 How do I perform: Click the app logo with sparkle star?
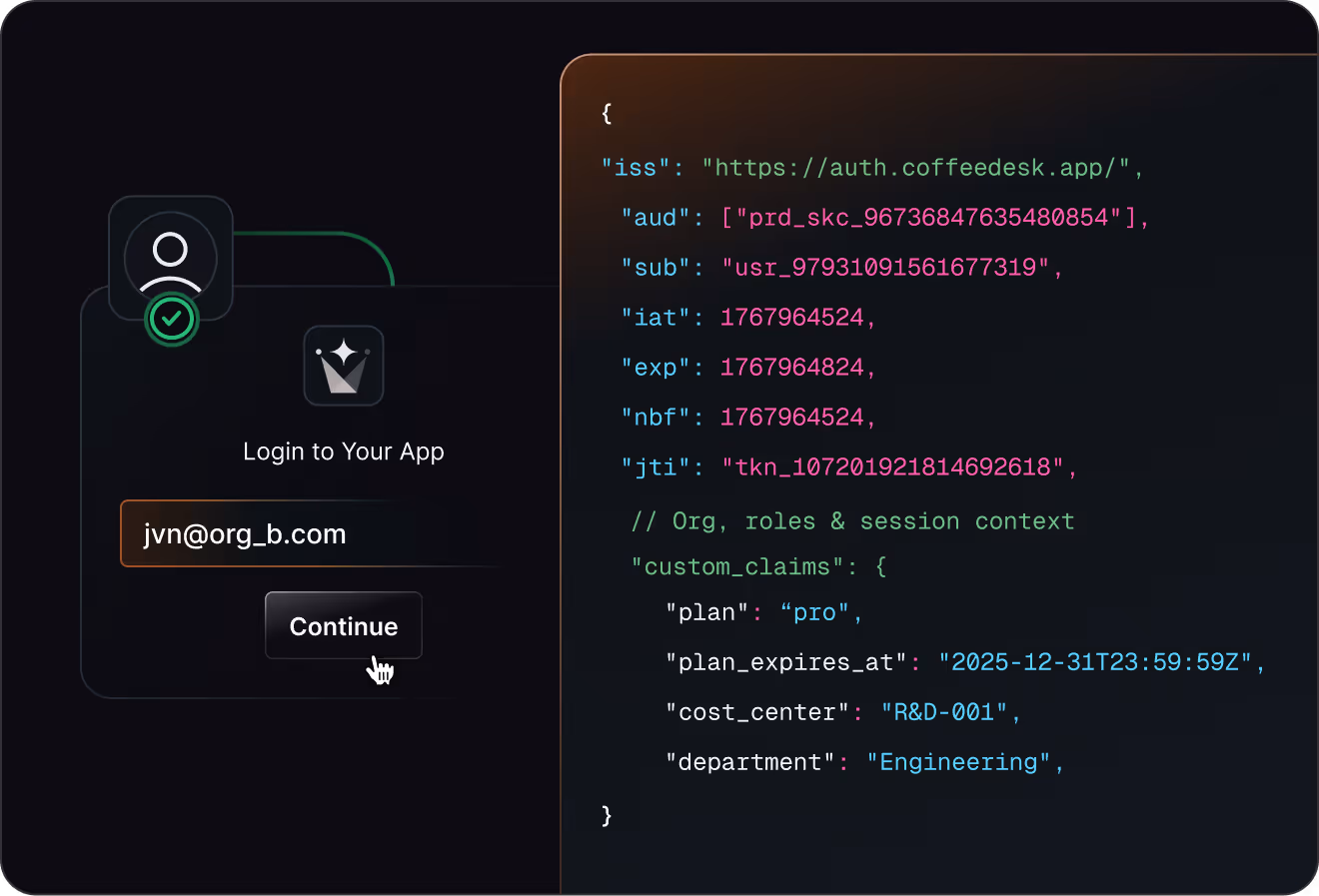(x=344, y=366)
